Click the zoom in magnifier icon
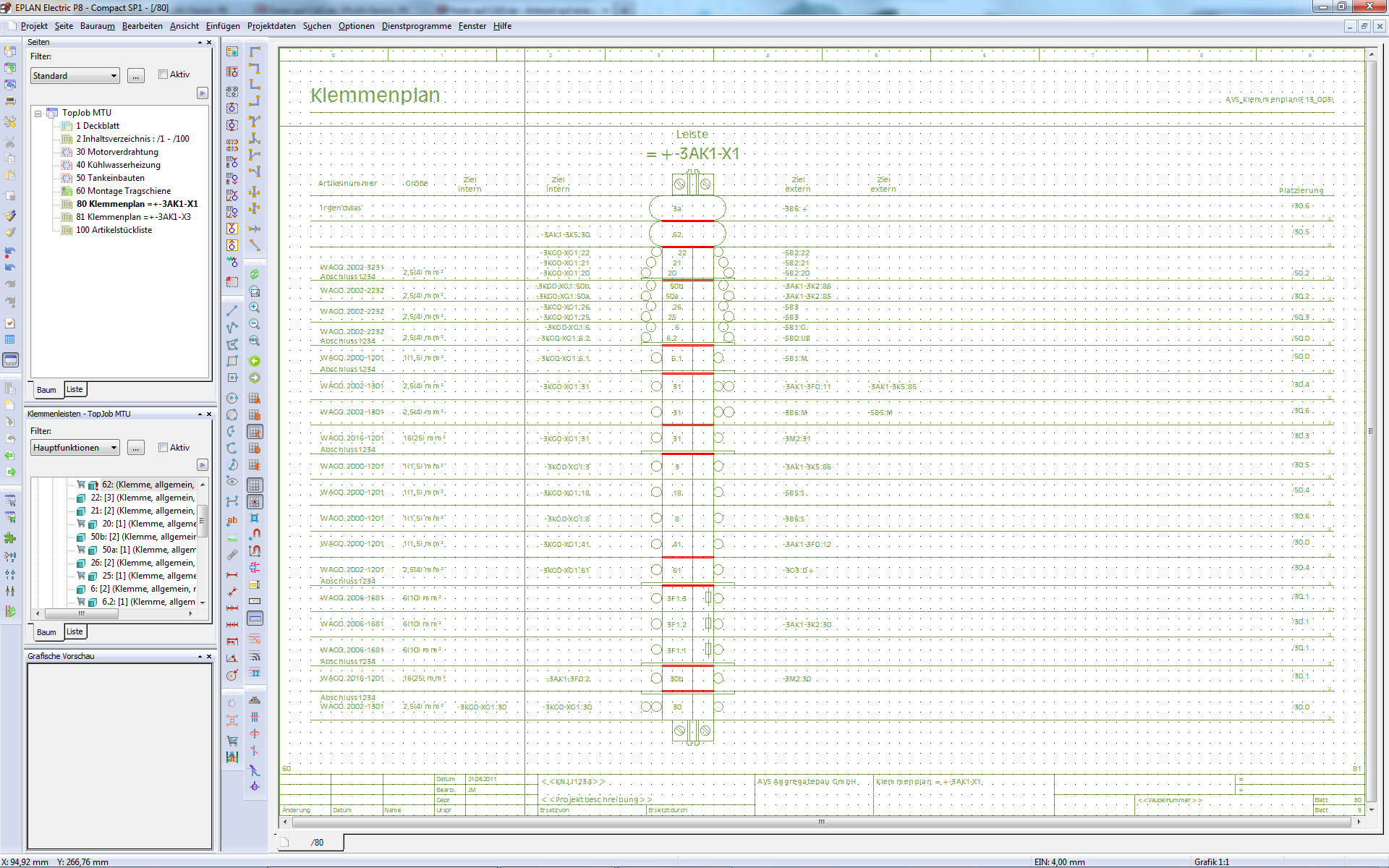1389x868 pixels. click(x=255, y=307)
